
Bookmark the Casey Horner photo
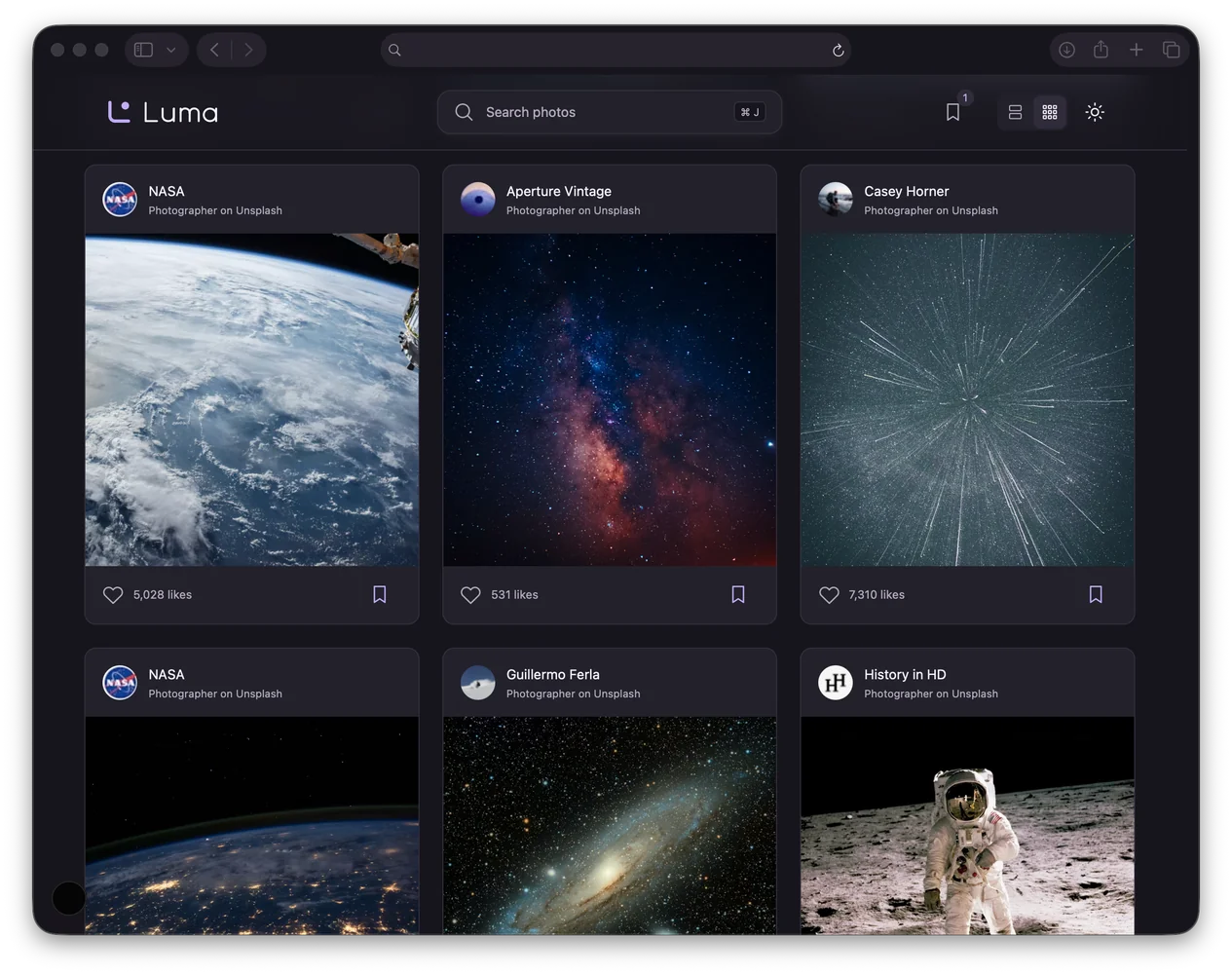pos(1096,594)
